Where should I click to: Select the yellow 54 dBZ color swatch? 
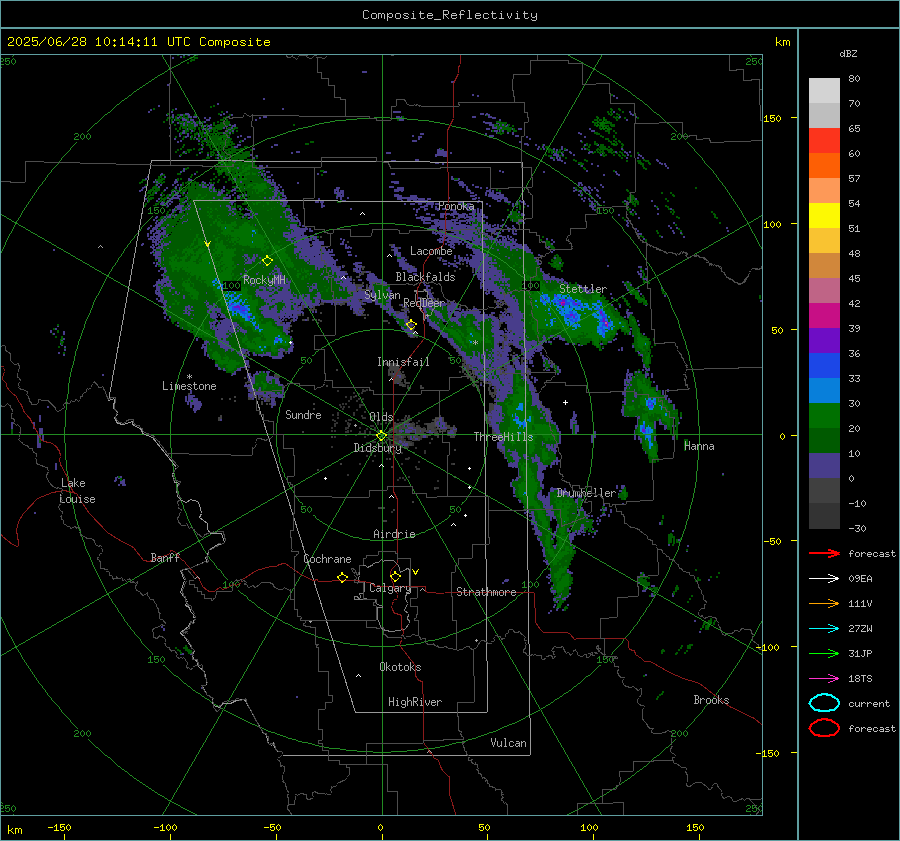[x=824, y=215]
